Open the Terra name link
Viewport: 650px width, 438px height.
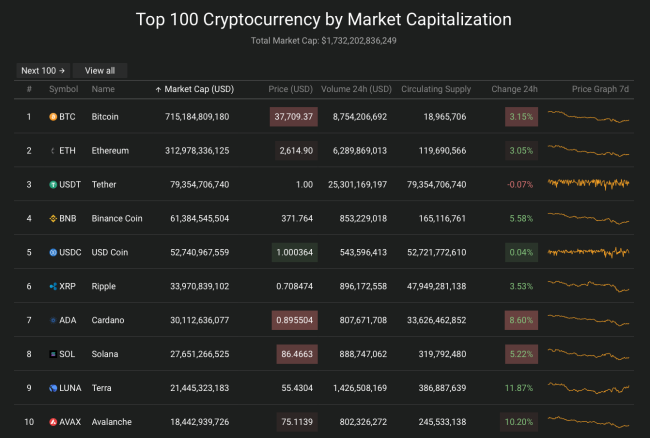point(102,388)
